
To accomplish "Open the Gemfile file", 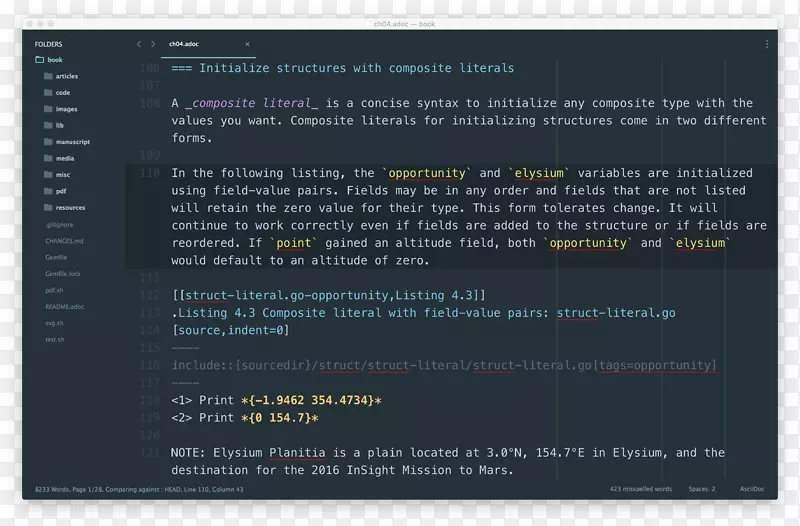I will [x=56, y=257].
